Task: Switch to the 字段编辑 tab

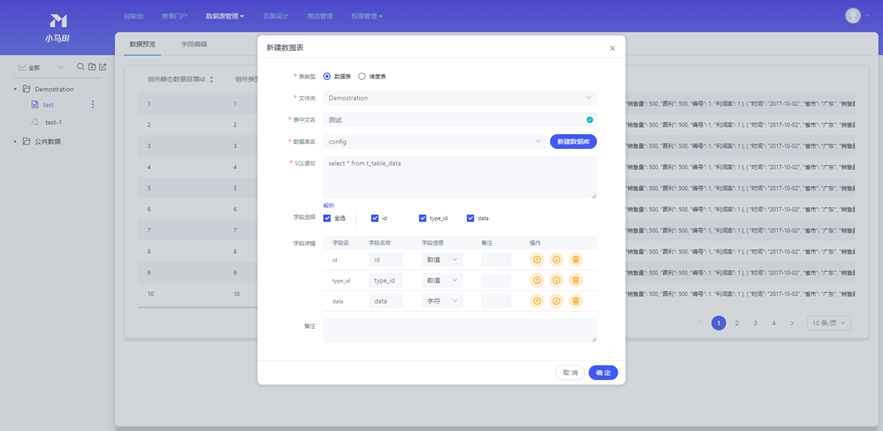Action: pyautogui.click(x=194, y=45)
